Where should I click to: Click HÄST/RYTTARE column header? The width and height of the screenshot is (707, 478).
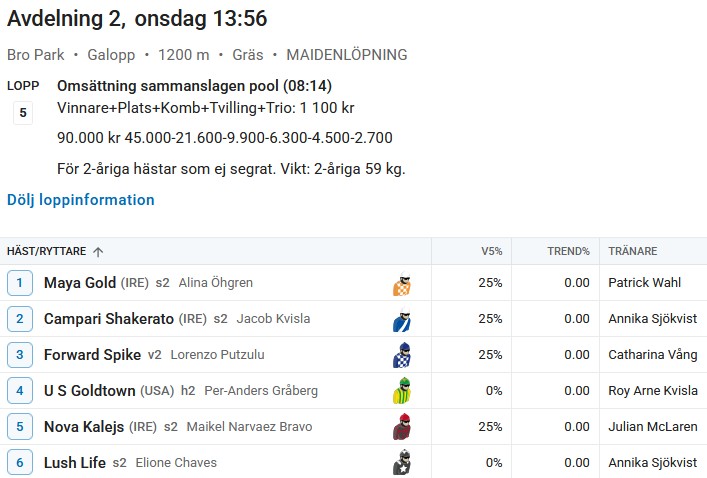(46, 251)
